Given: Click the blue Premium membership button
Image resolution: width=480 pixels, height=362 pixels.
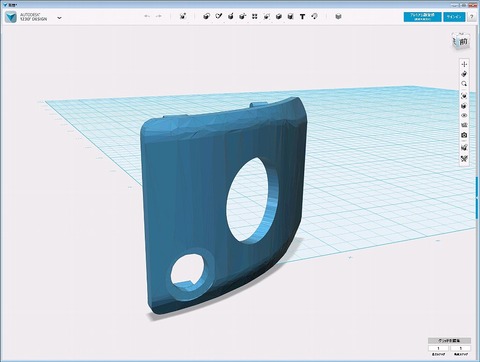Looking at the screenshot, I should tap(422, 17).
